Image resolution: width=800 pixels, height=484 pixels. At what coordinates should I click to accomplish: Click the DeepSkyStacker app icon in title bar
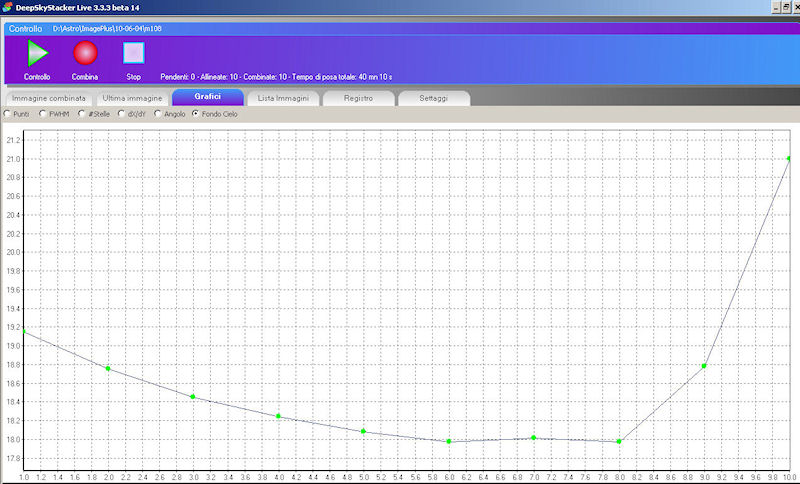7,7
